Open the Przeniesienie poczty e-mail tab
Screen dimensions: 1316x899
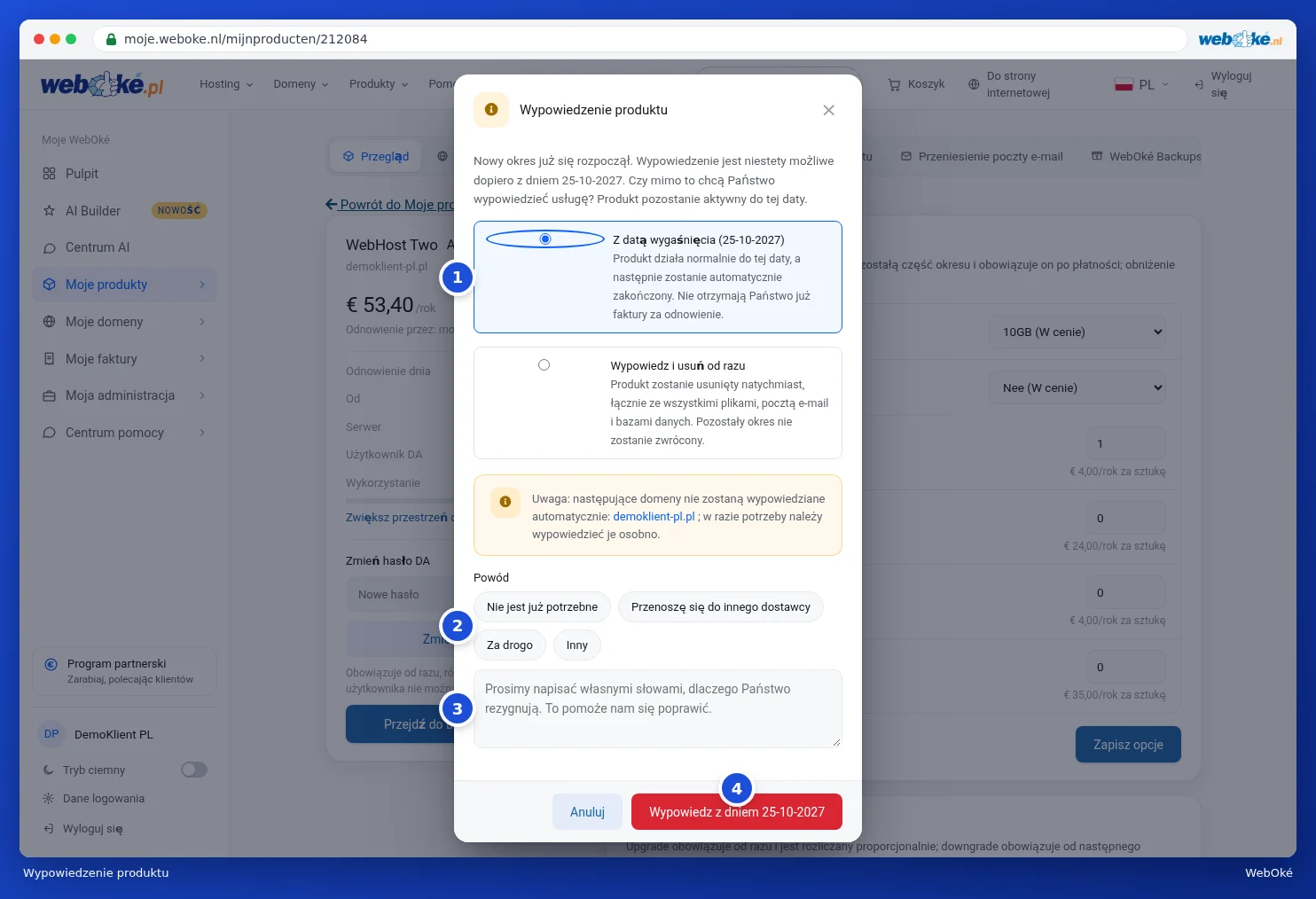click(x=982, y=157)
